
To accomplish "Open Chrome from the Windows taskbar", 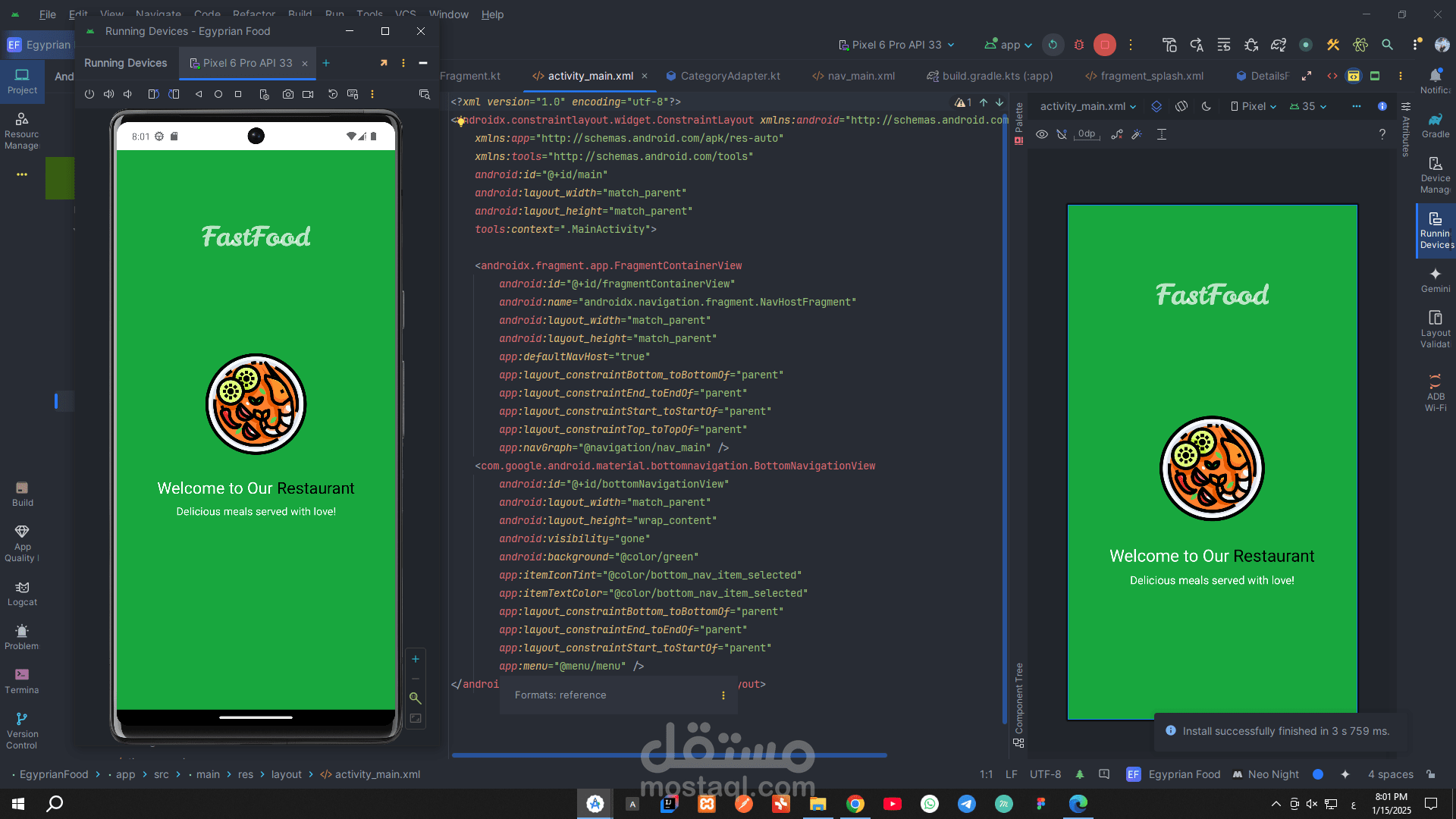I will click(855, 804).
